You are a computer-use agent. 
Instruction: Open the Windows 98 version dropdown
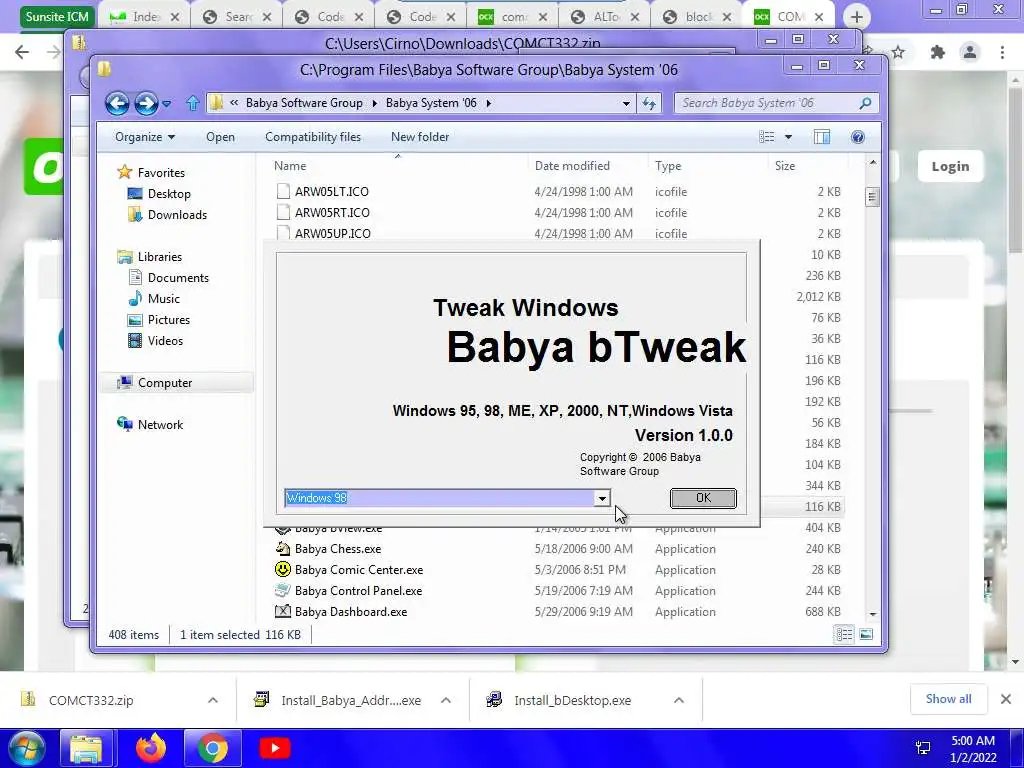pos(601,498)
